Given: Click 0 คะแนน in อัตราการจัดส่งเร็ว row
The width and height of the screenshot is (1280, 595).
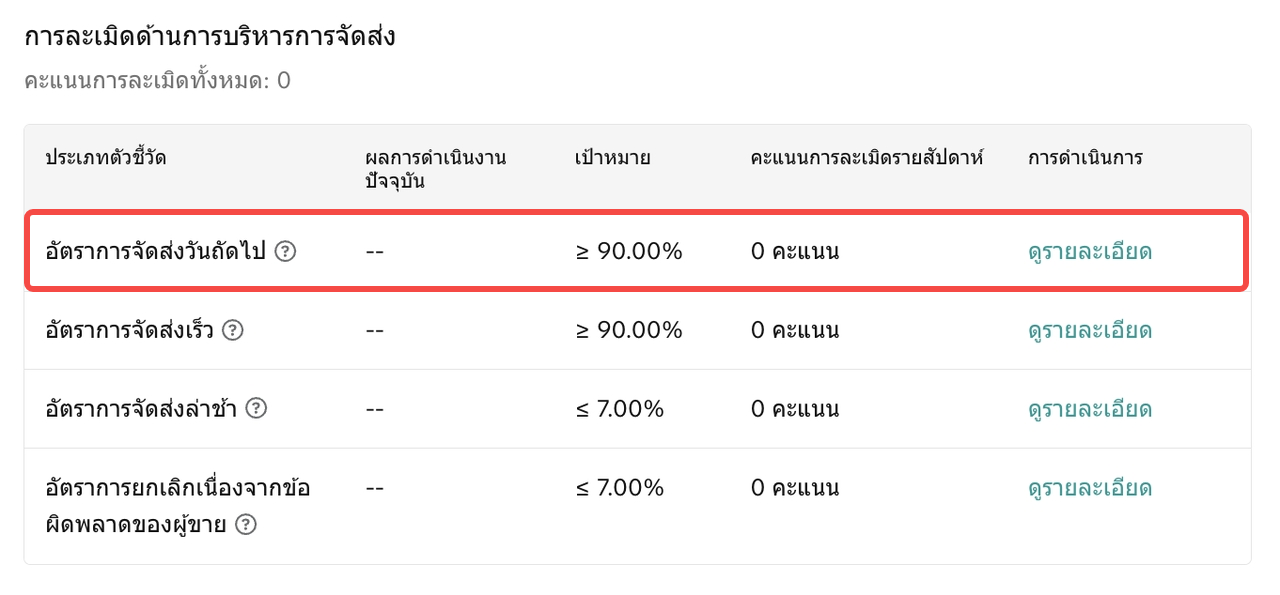Looking at the screenshot, I should (x=795, y=330).
